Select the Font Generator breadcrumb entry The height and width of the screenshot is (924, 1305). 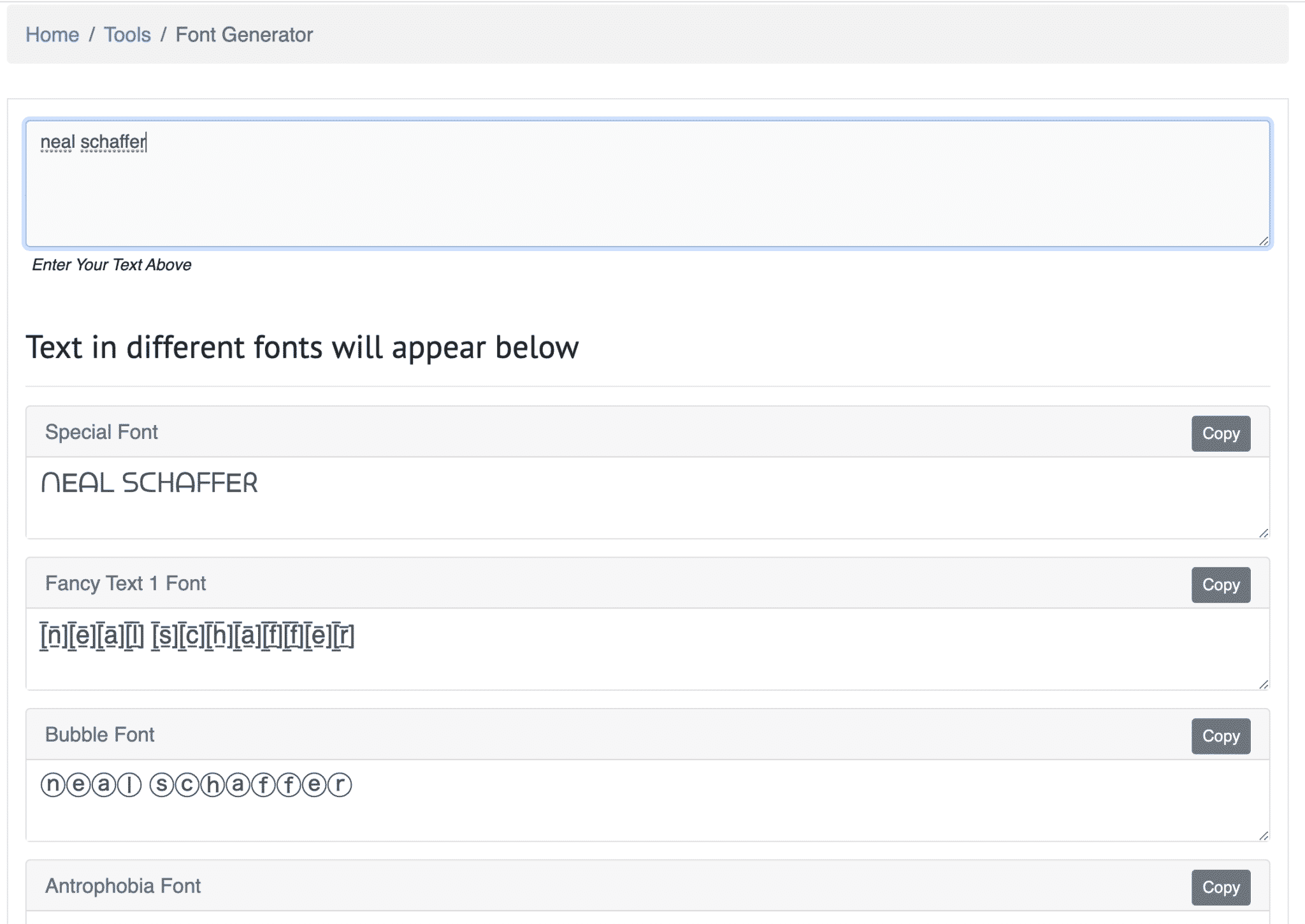click(x=245, y=34)
